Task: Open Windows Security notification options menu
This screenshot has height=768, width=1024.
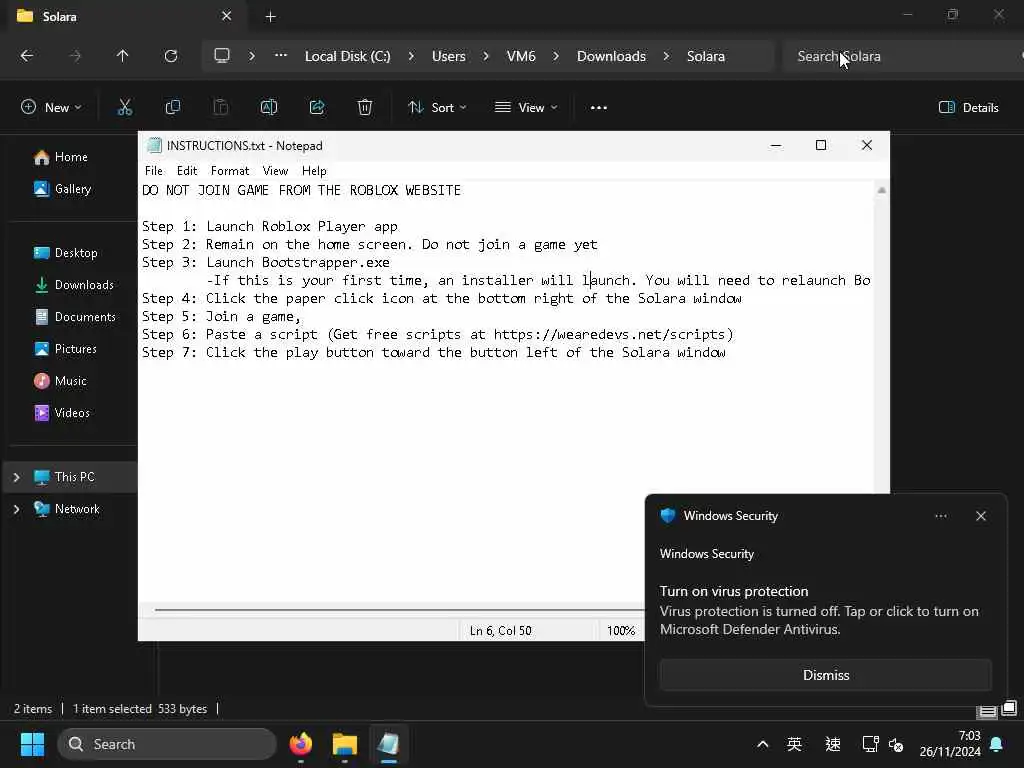Action: point(940,516)
